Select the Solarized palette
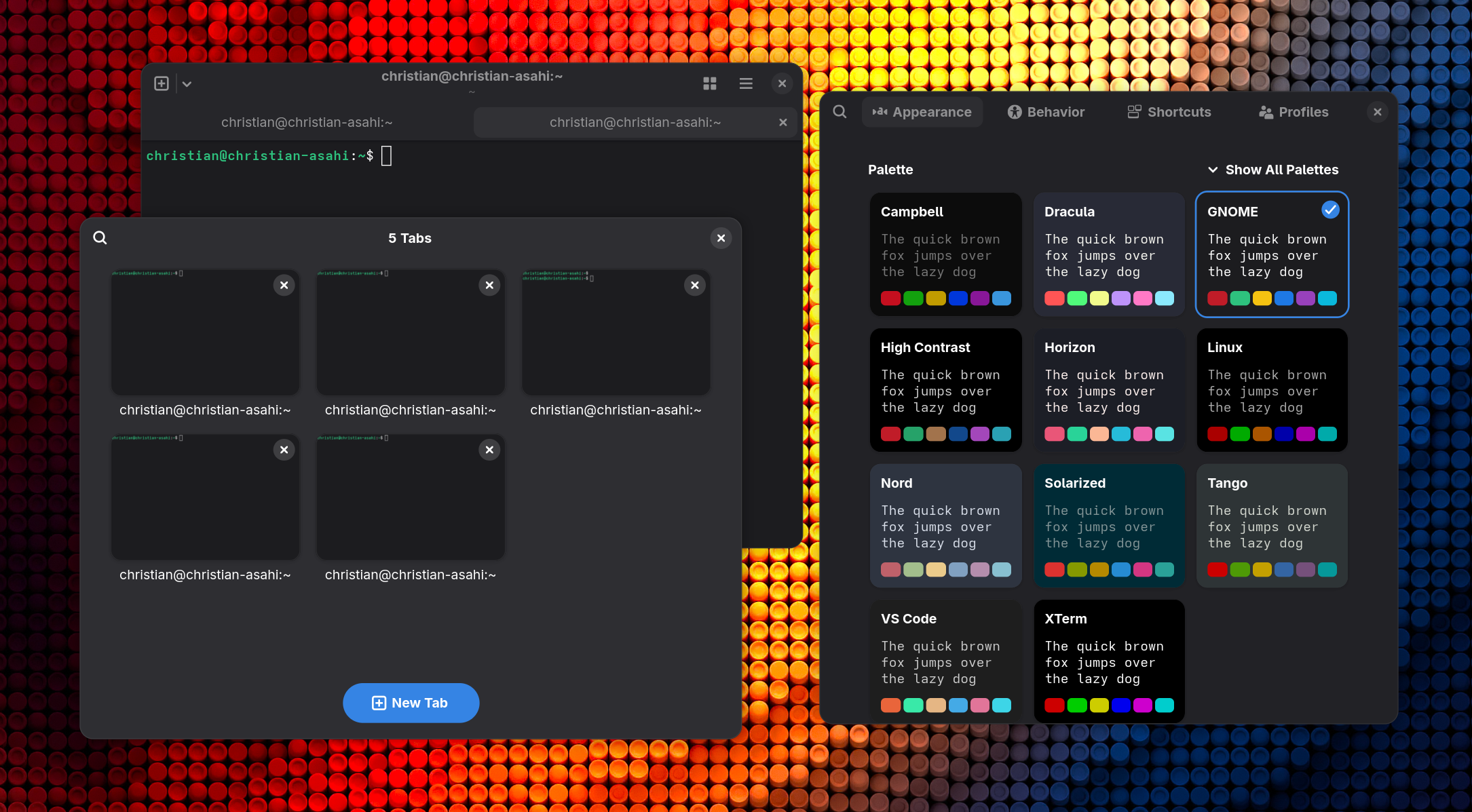 pyautogui.click(x=1109, y=526)
